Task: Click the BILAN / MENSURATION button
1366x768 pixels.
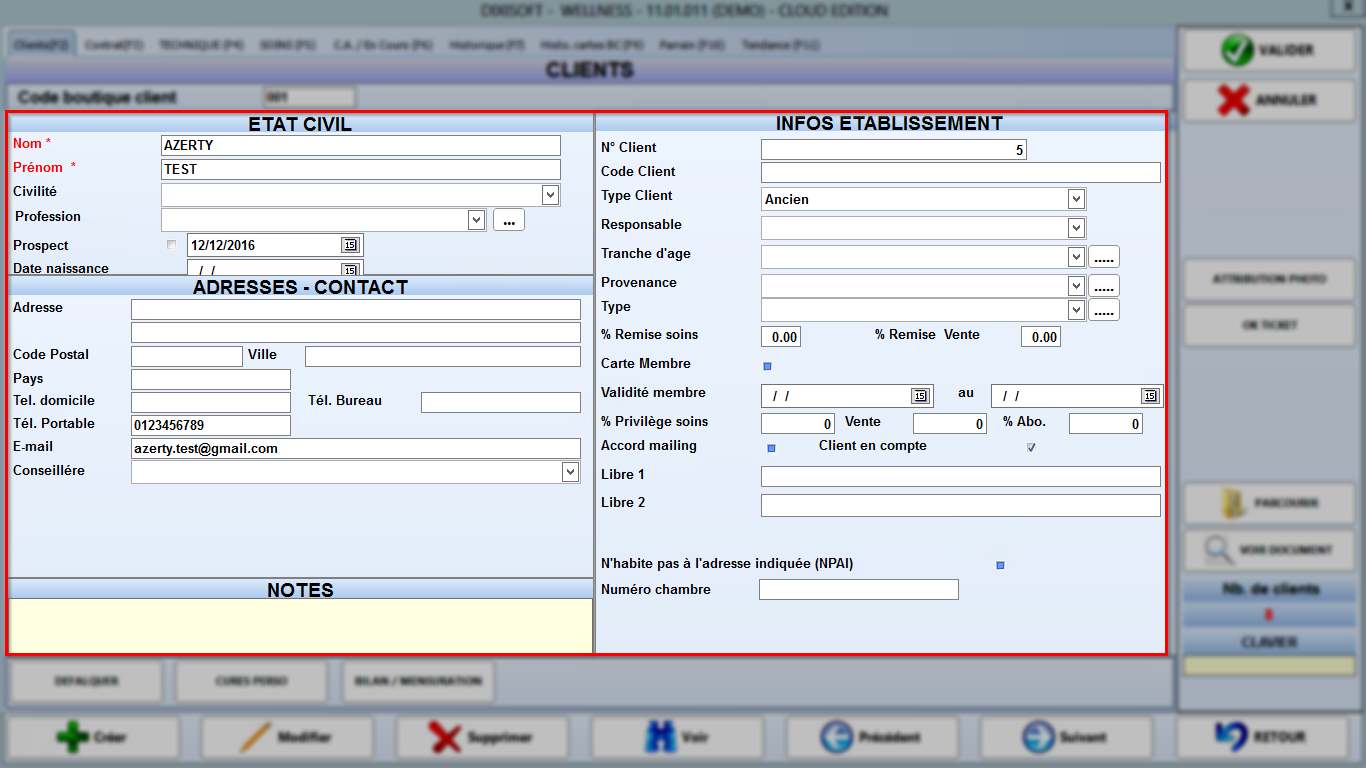Action: coord(417,681)
